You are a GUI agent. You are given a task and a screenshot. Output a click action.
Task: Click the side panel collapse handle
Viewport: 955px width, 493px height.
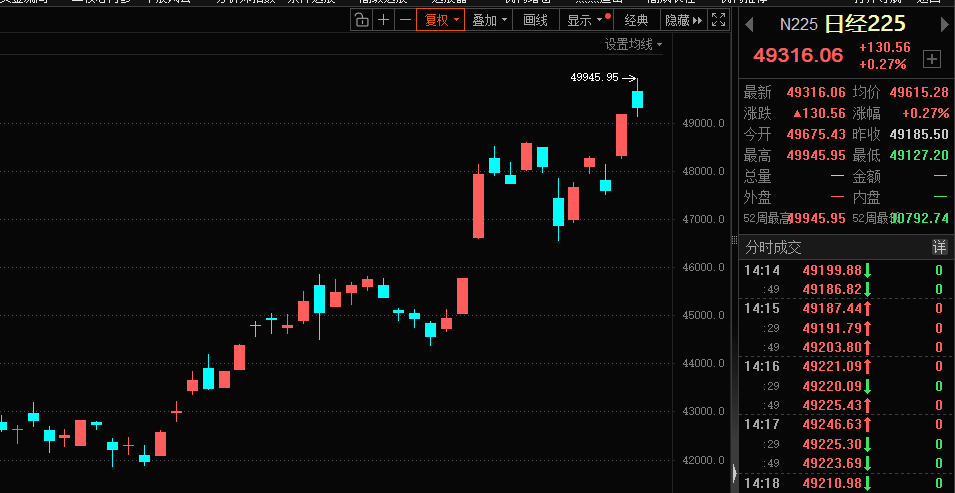click(x=734, y=473)
